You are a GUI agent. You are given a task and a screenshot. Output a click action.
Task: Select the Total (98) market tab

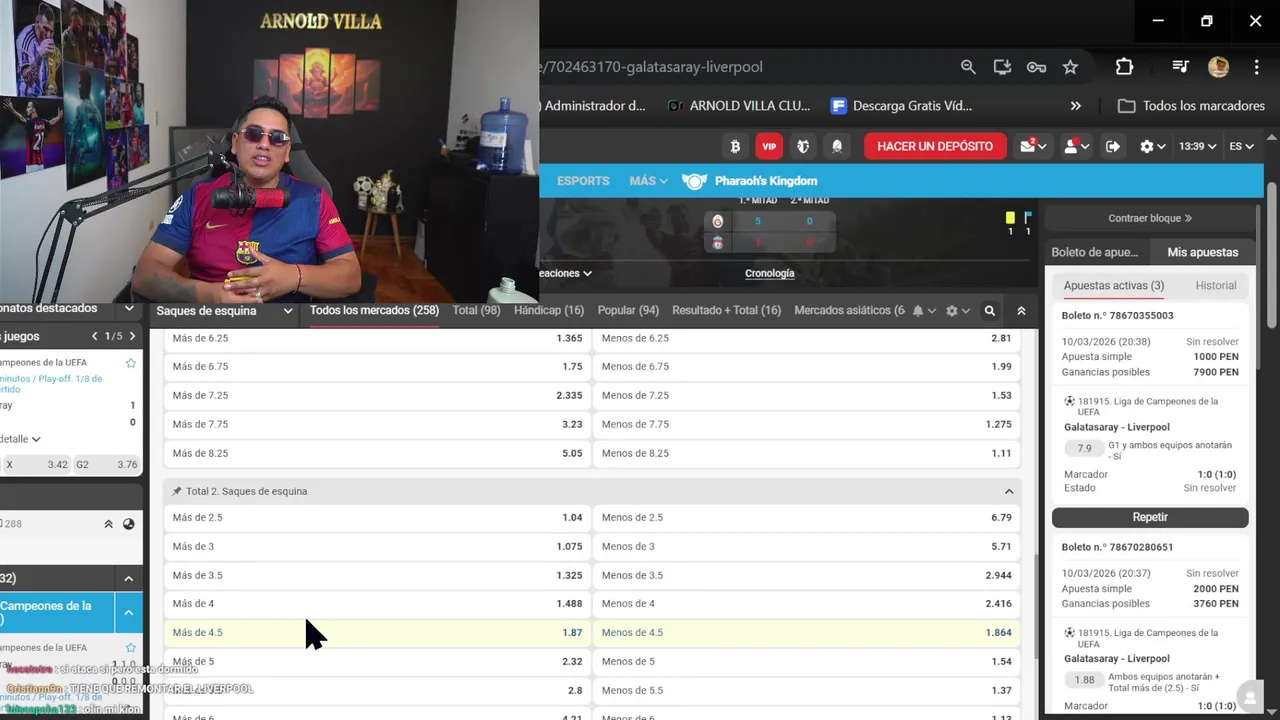(x=476, y=311)
